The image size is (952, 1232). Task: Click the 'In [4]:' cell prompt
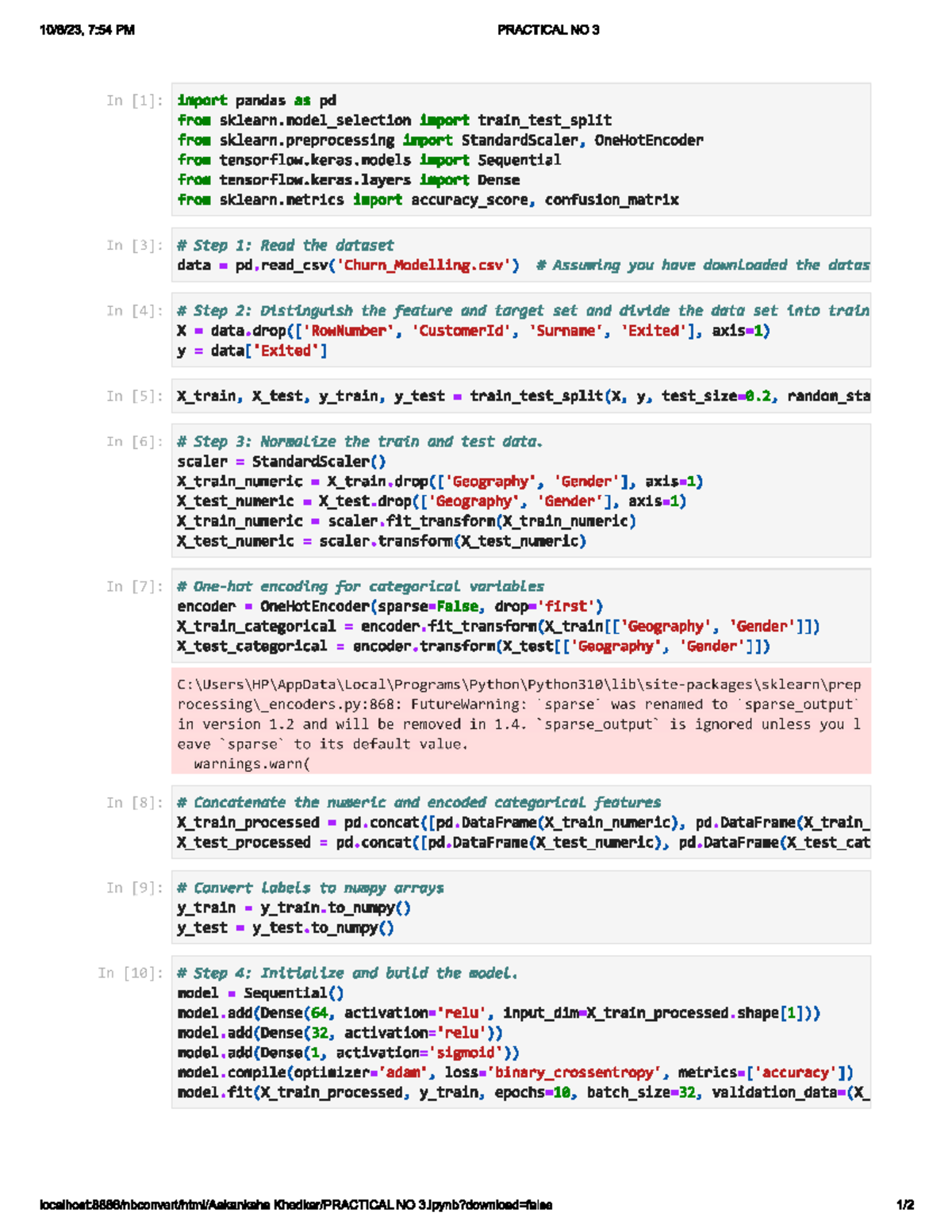tap(135, 311)
